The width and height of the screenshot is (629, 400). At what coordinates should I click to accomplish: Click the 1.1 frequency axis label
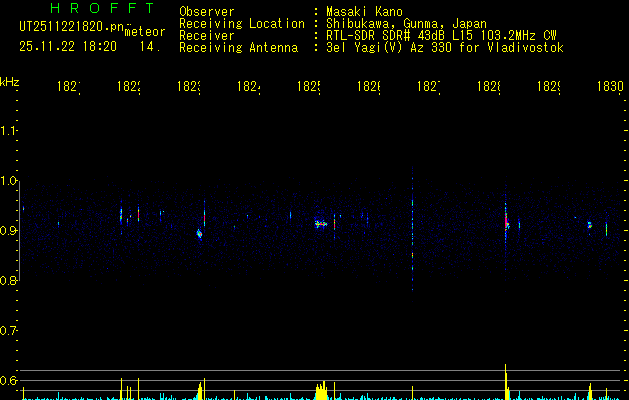8,131
